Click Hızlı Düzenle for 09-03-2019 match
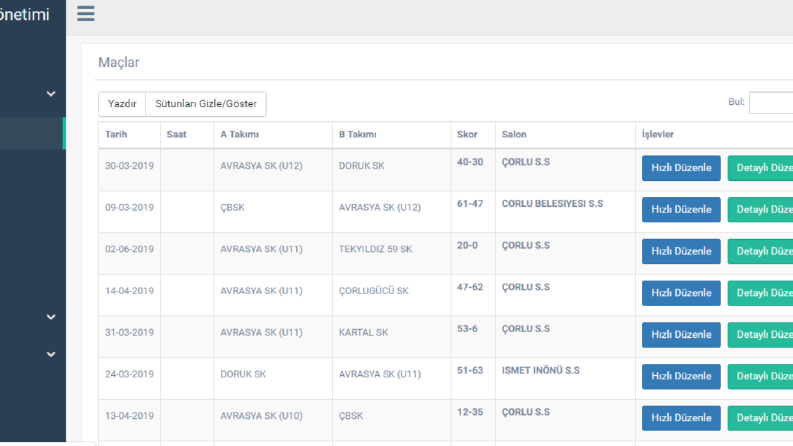 click(x=681, y=209)
